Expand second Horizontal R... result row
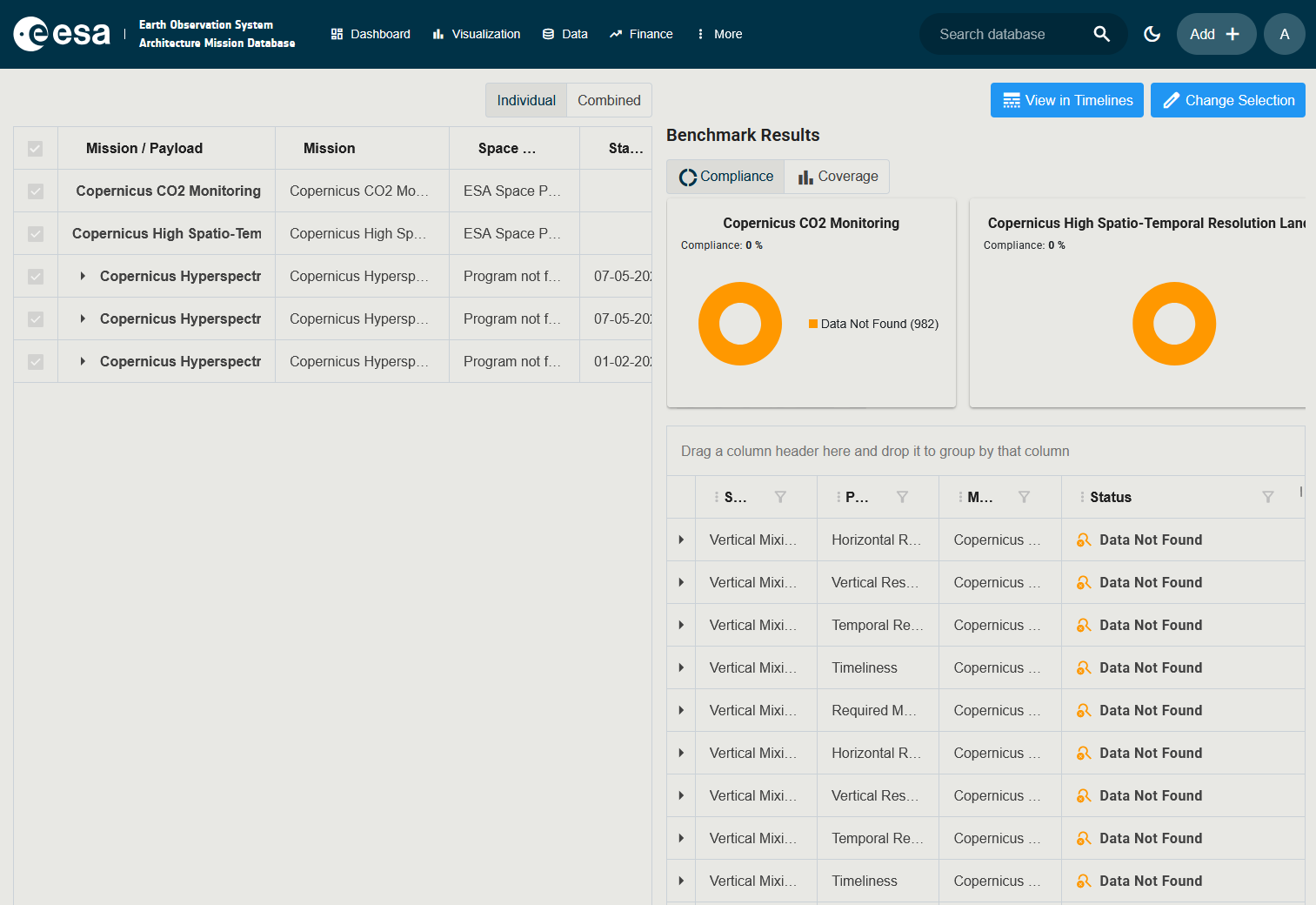 [681, 753]
